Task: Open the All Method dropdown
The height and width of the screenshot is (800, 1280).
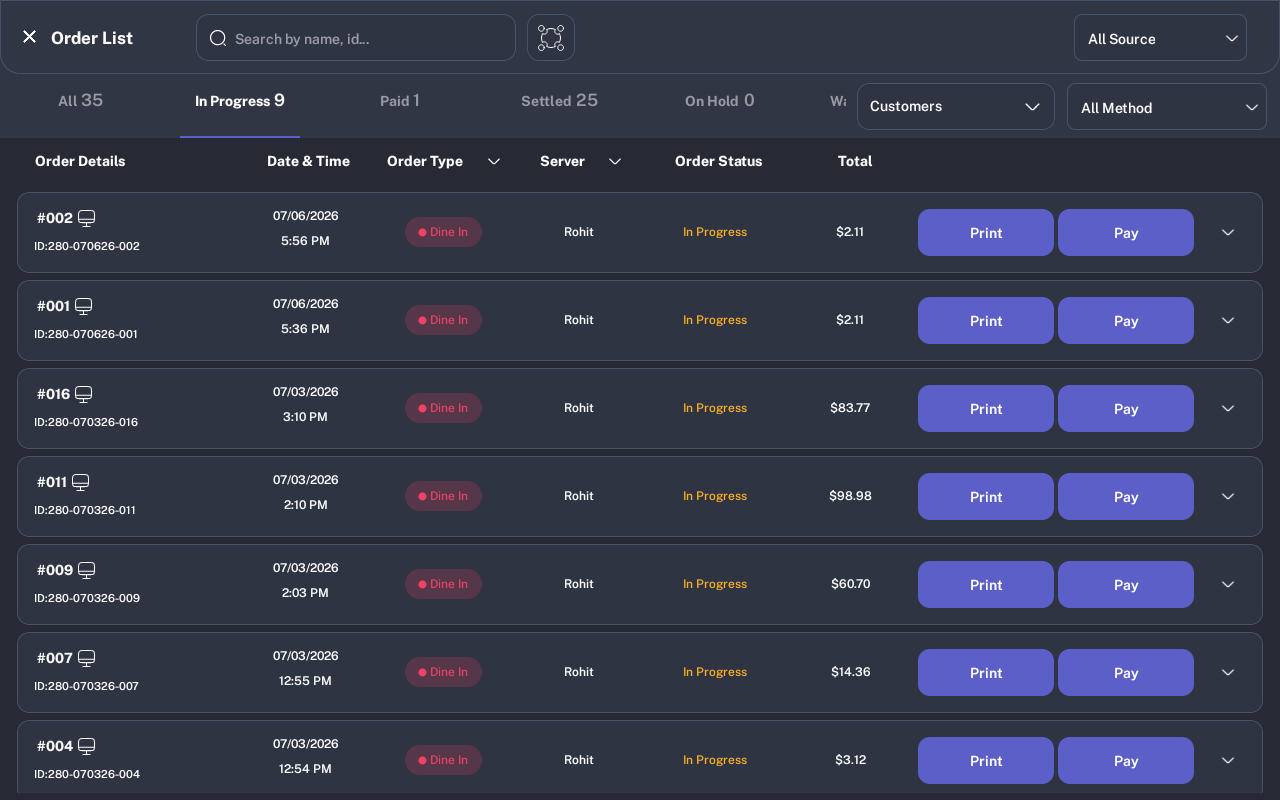Action: point(1167,107)
